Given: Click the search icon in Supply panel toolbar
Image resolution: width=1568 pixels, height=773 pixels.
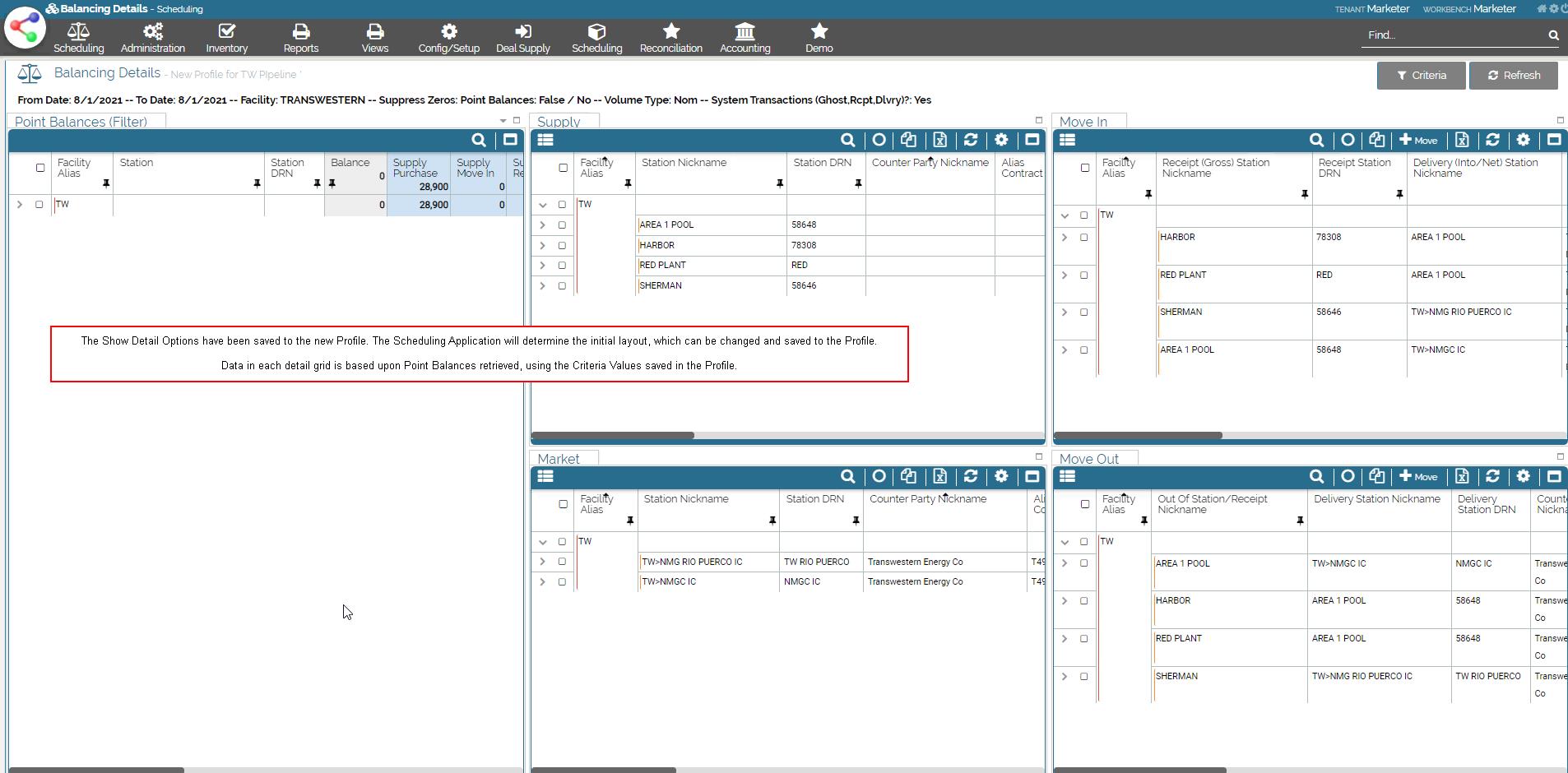Looking at the screenshot, I should coord(847,140).
